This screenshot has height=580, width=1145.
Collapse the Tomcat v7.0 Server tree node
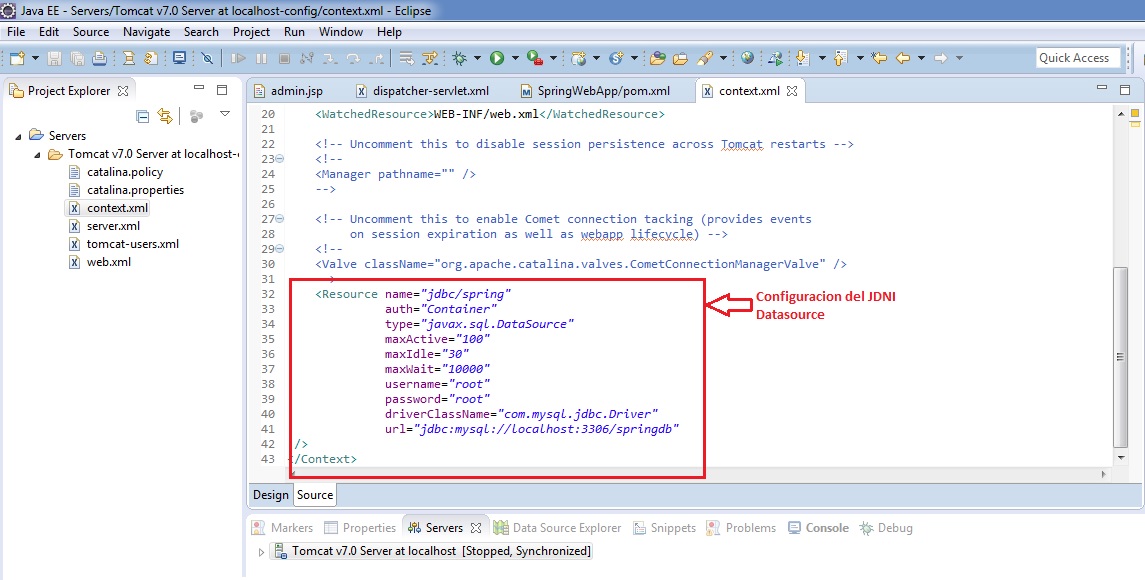(x=39, y=153)
